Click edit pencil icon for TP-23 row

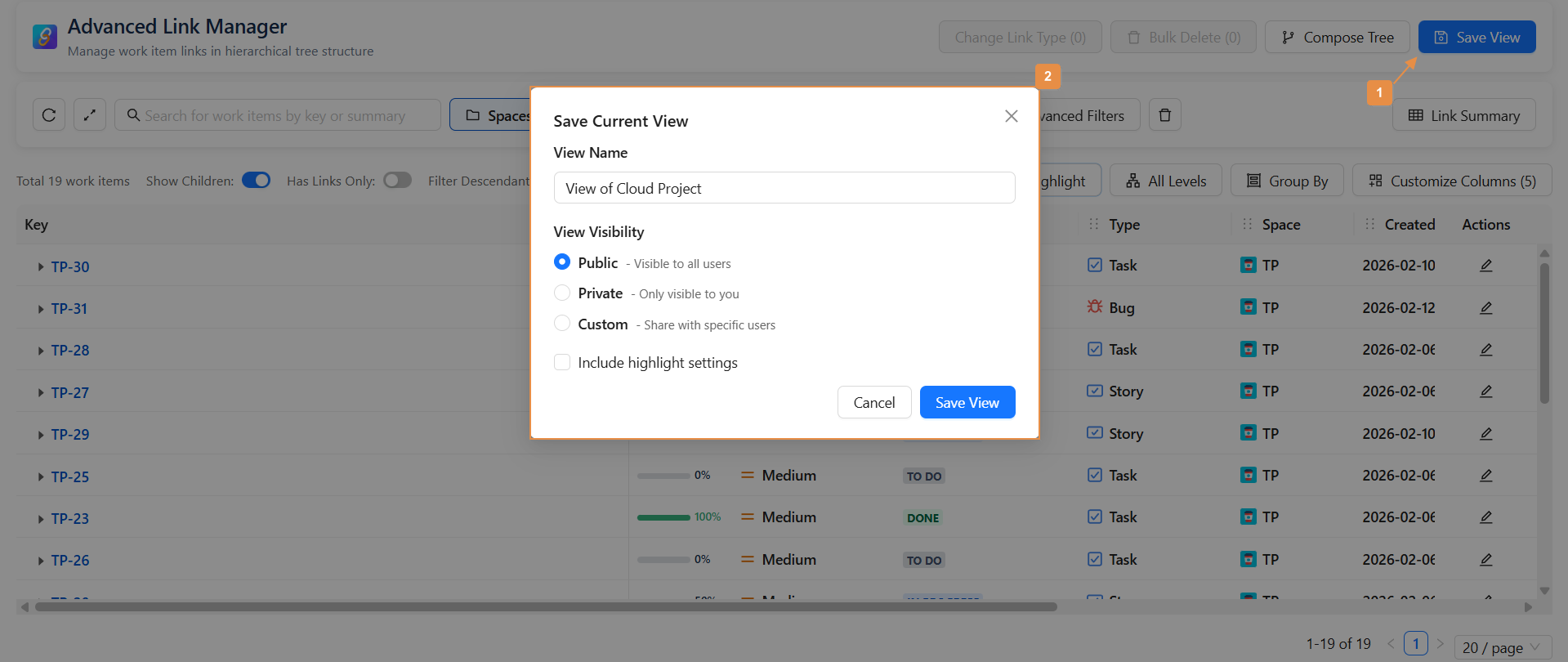pyautogui.click(x=1486, y=517)
